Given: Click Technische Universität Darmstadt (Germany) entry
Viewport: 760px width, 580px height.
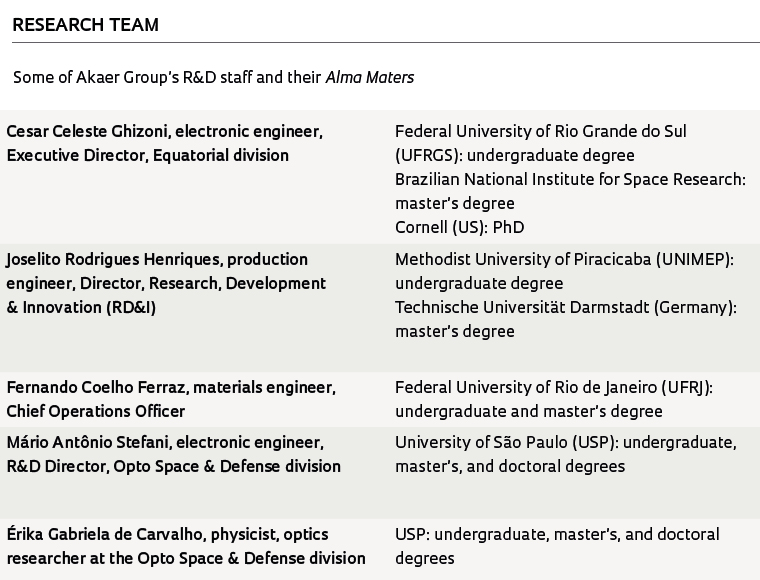Looking at the screenshot, I should [x=566, y=307].
